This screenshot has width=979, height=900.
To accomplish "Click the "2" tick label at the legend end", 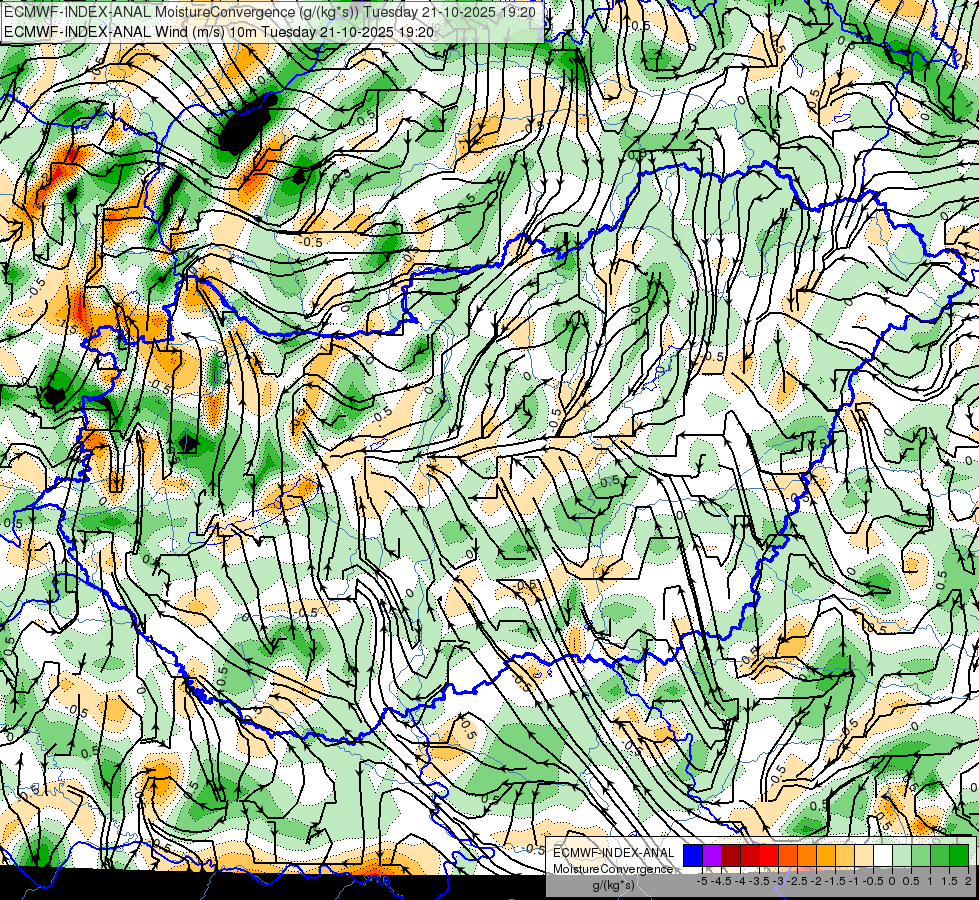I will tap(968, 881).
